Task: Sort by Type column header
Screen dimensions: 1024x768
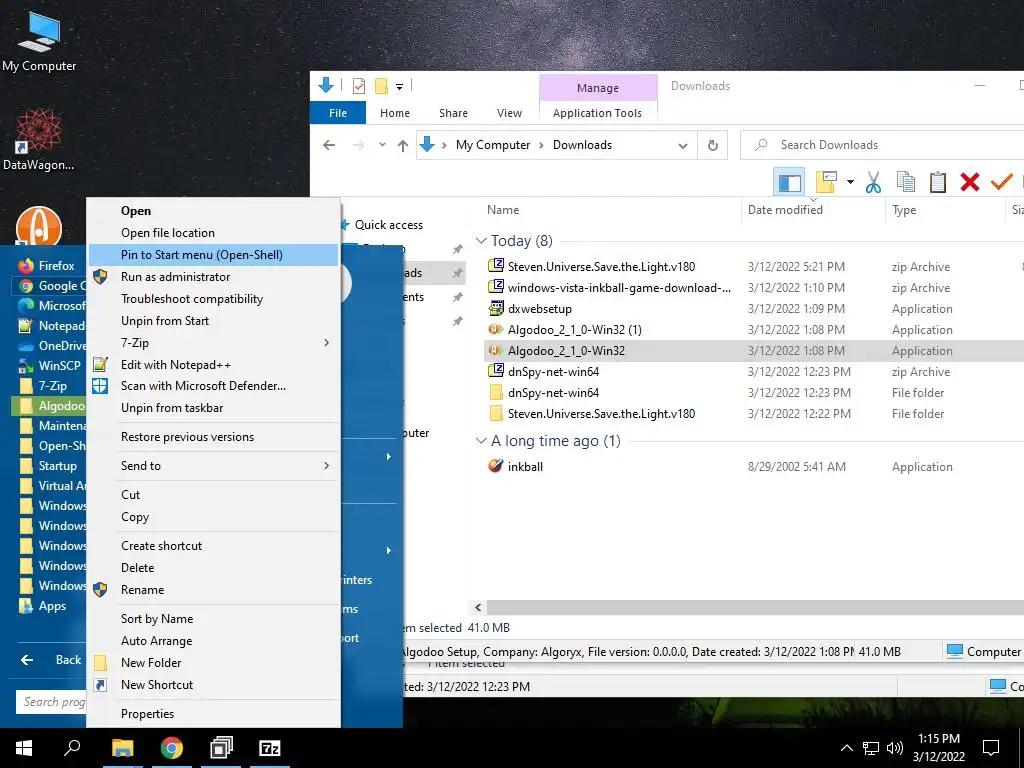Action: pyautogui.click(x=904, y=210)
